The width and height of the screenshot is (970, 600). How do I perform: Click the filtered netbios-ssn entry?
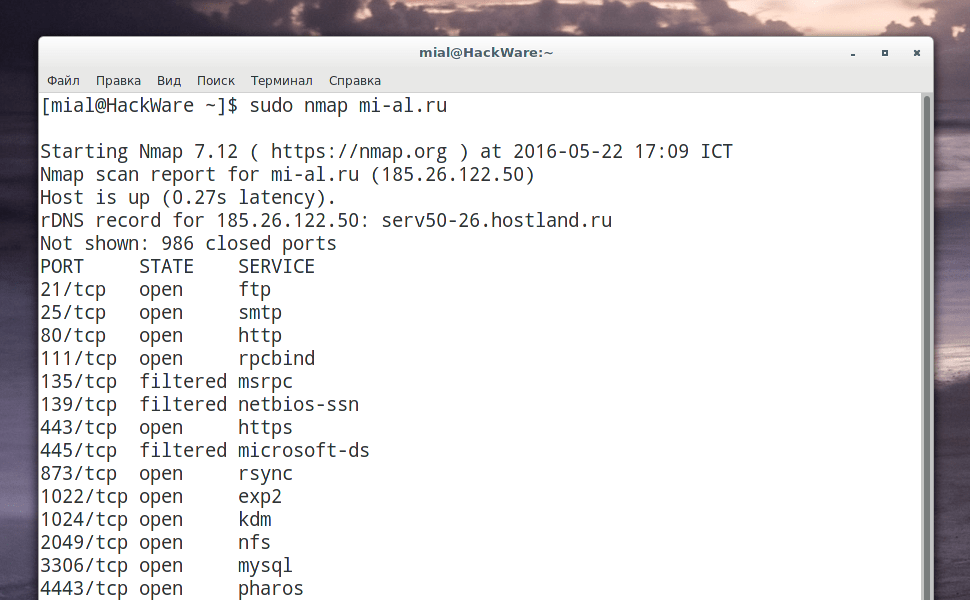click(200, 404)
